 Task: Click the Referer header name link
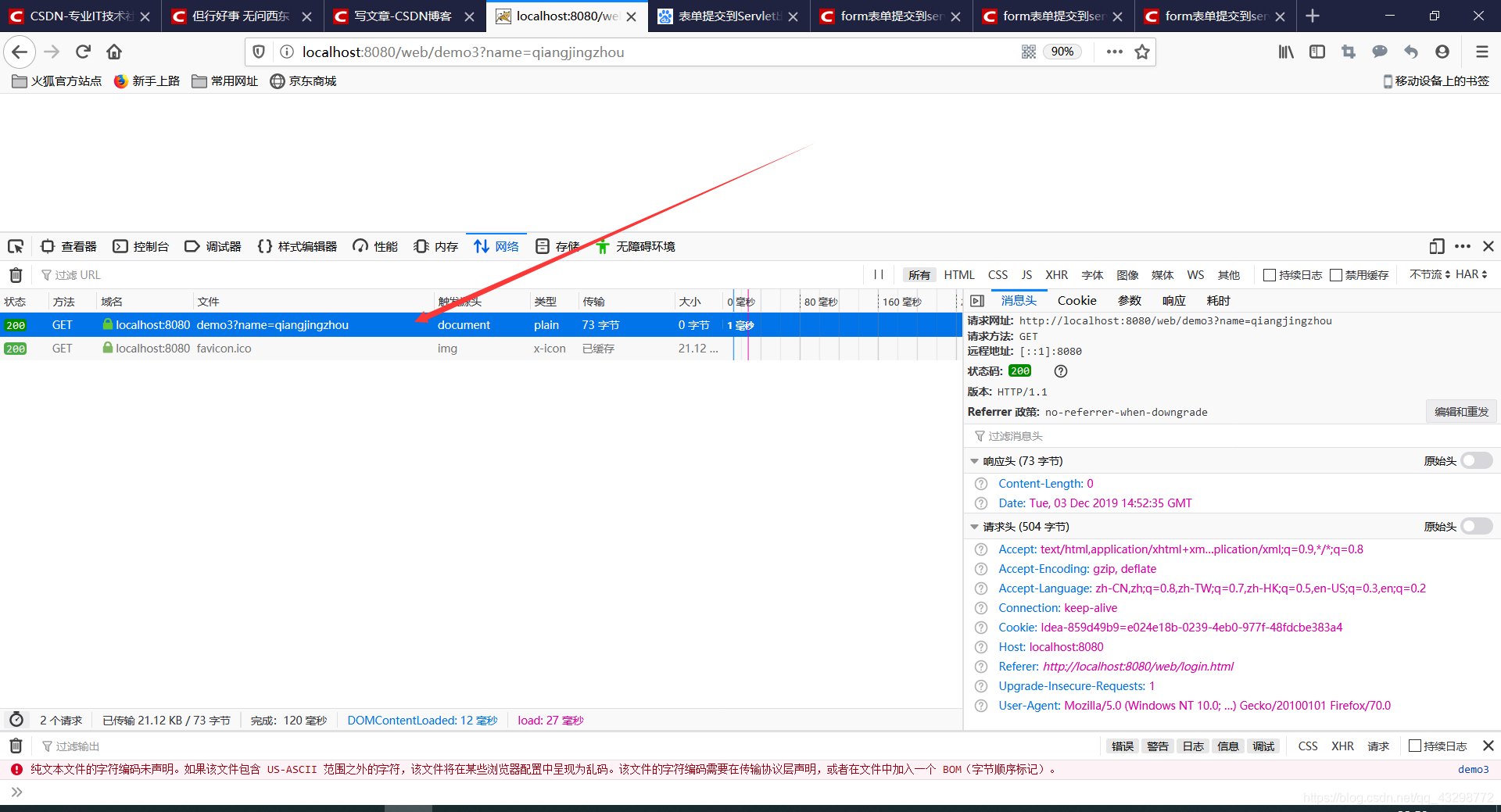pos(1019,667)
